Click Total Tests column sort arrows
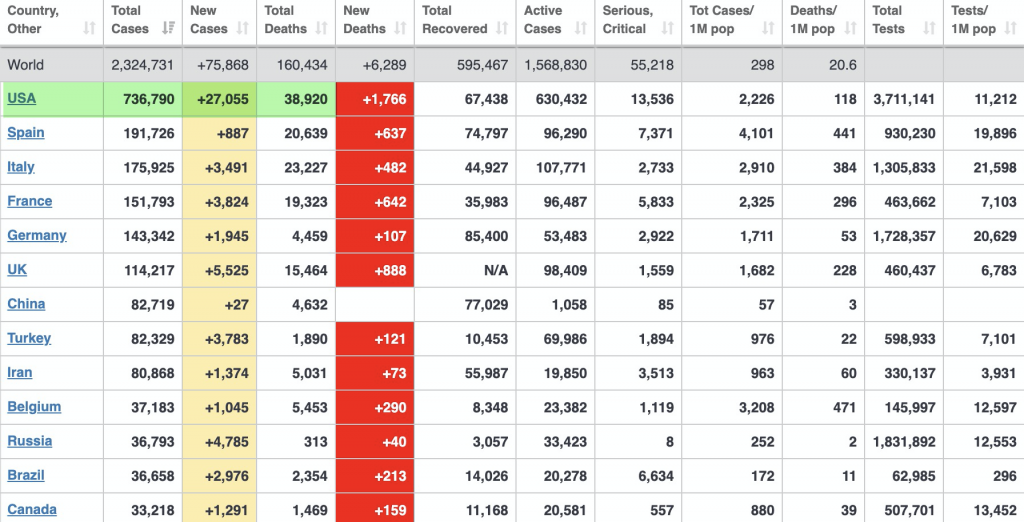The height and width of the screenshot is (522, 1024). click(930, 29)
